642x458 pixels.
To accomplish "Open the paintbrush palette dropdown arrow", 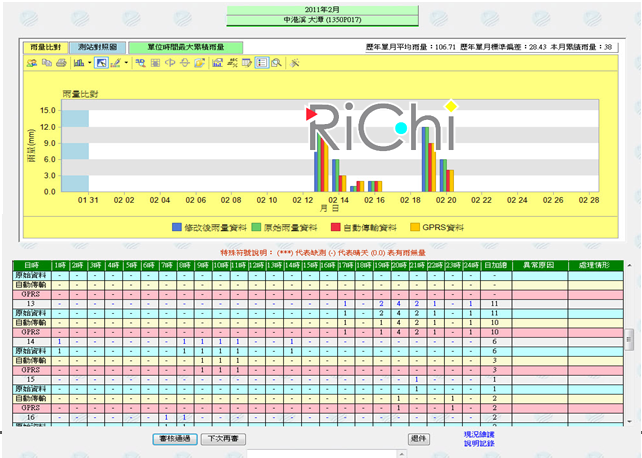I will 126,63.
